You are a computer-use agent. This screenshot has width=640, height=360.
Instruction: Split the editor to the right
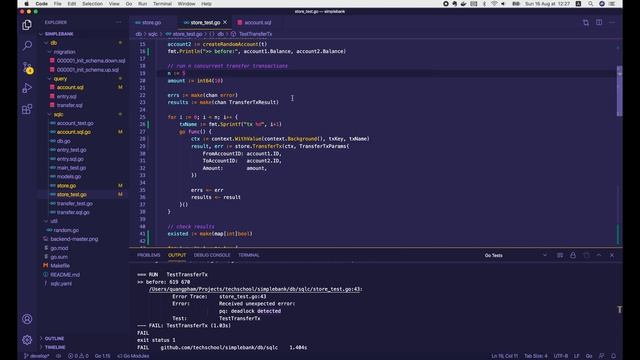[599, 22]
